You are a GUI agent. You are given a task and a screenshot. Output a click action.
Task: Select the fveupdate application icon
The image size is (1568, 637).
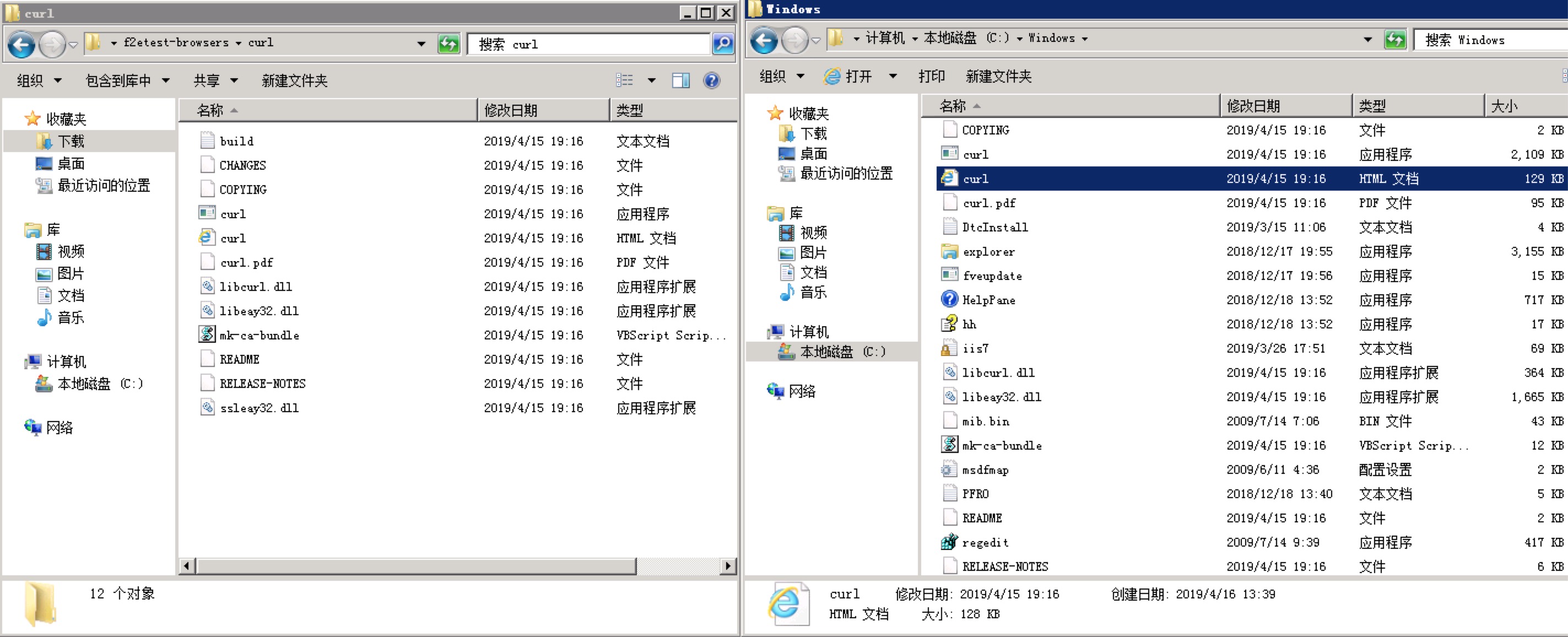click(950, 274)
